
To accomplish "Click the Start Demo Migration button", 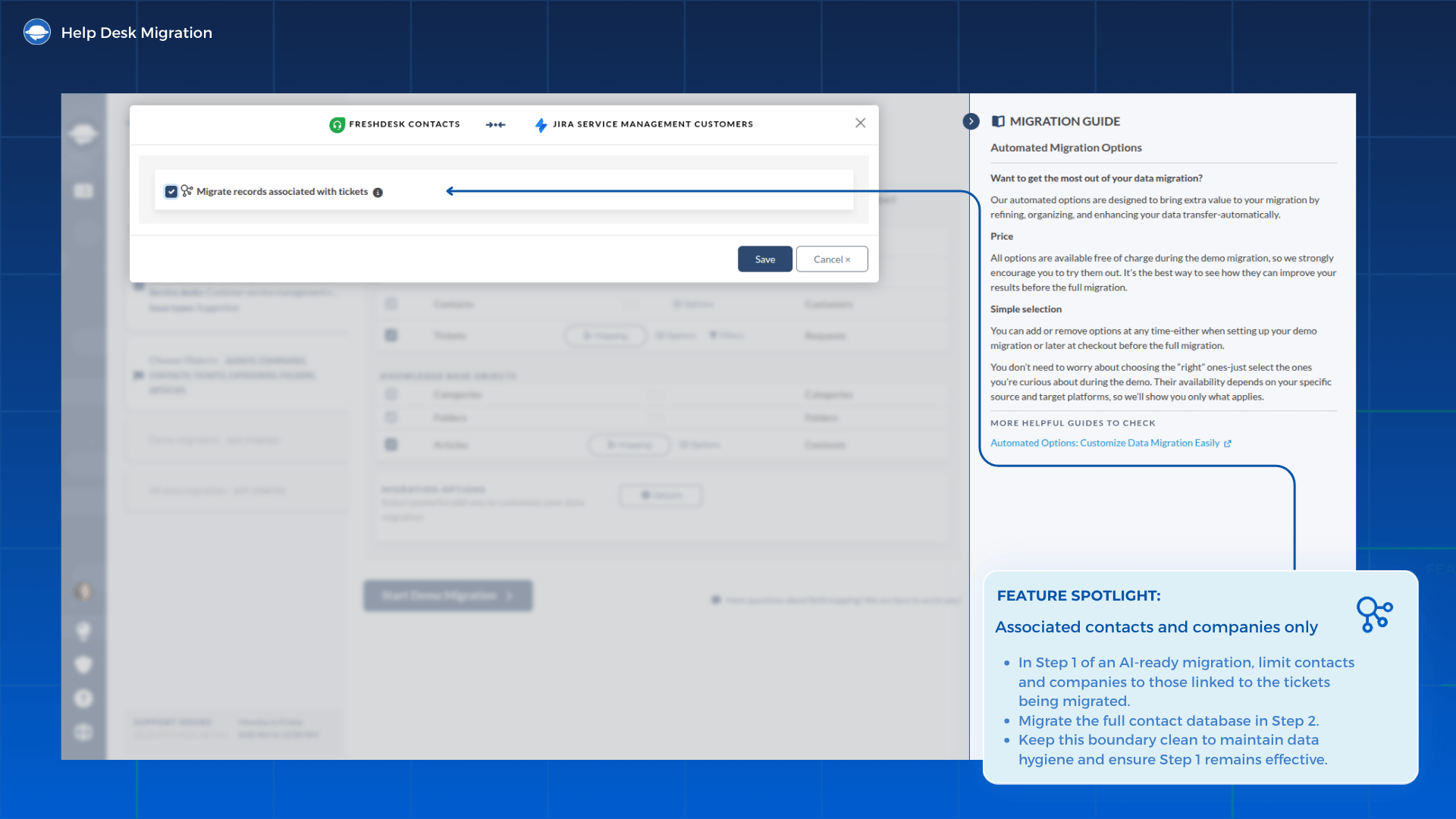I will [447, 596].
